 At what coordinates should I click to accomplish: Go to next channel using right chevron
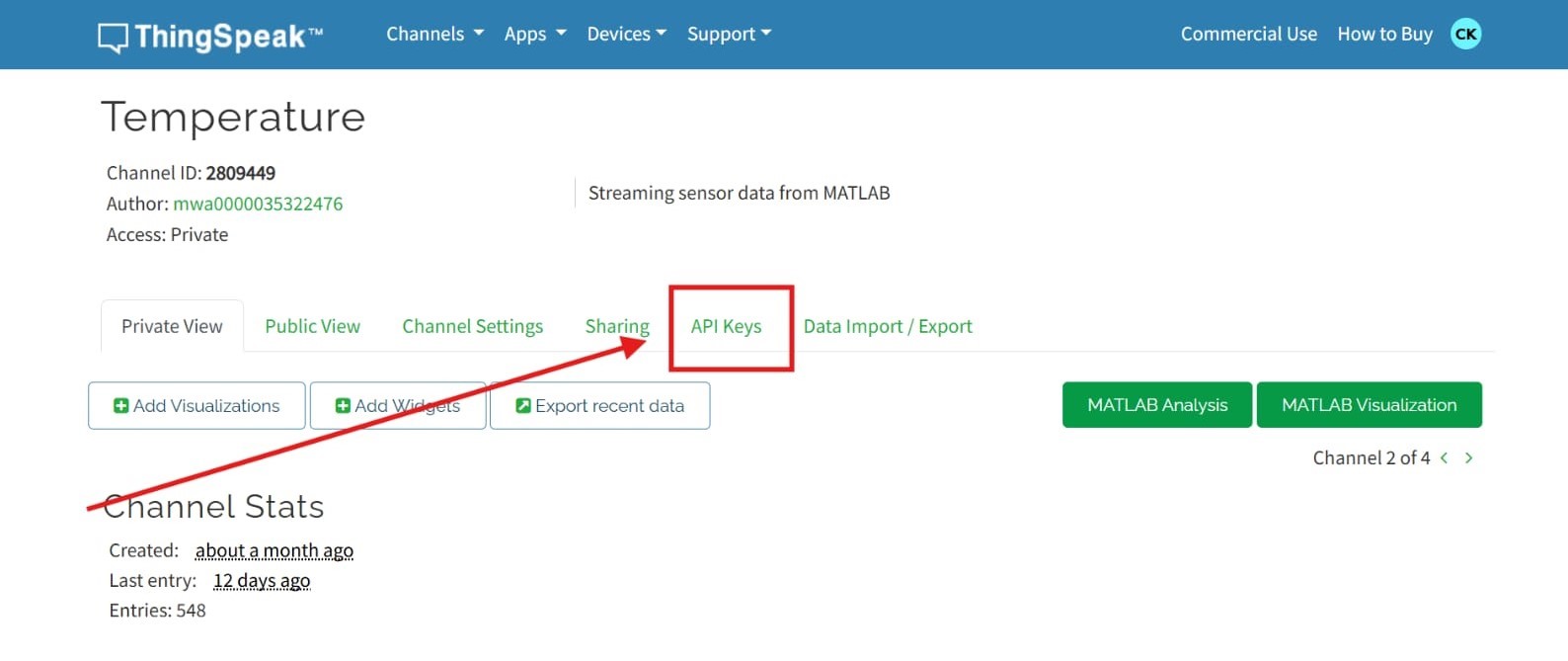point(1469,457)
